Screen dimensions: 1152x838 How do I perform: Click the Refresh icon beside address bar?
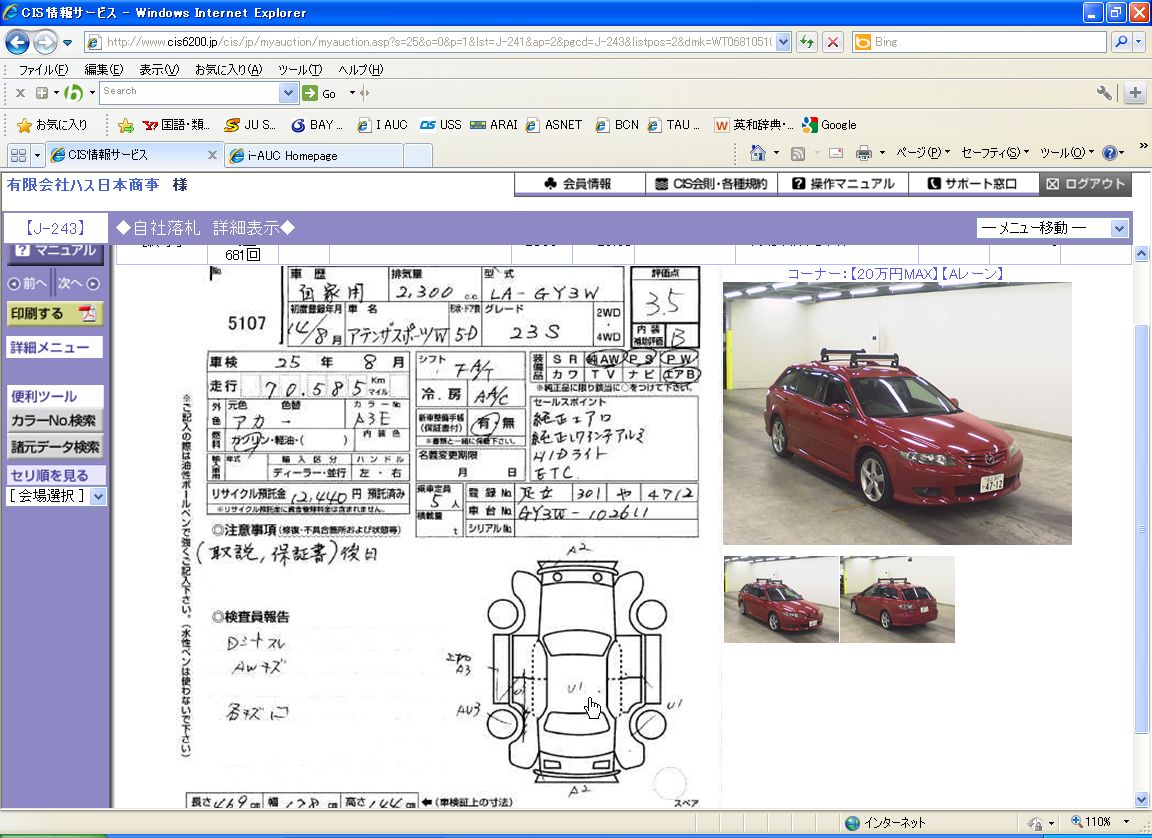(806, 42)
